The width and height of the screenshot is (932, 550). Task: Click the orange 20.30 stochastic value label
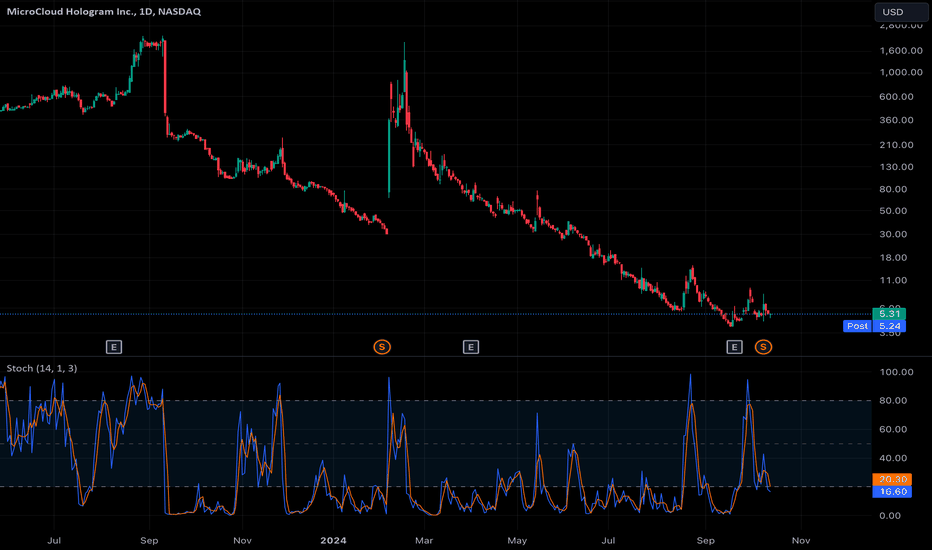pyautogui.click(x=892, y=479)
